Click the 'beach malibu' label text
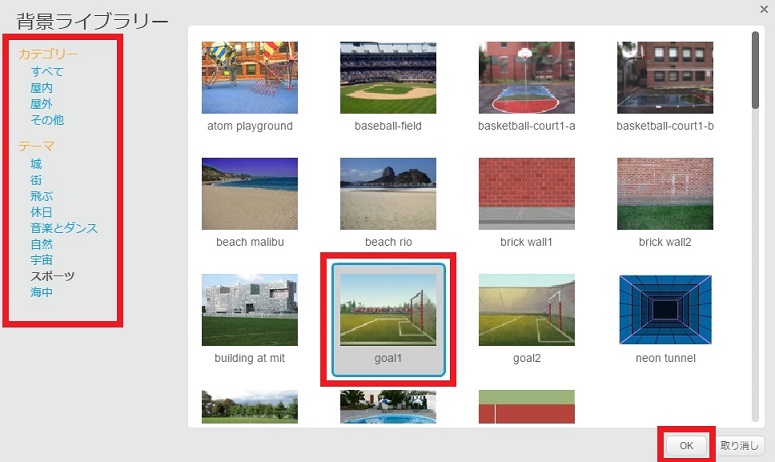The image size is (775, 462). (250, 242)
